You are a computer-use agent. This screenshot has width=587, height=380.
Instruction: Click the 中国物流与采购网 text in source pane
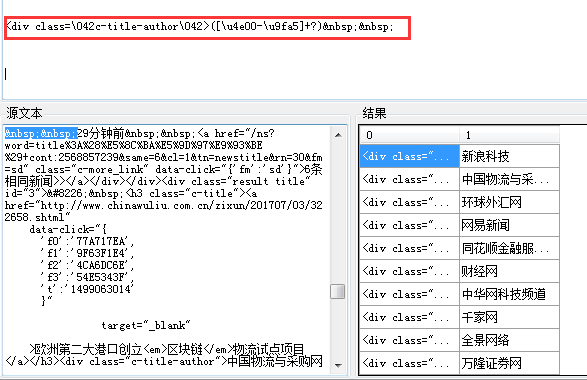(x=275, y=361)
